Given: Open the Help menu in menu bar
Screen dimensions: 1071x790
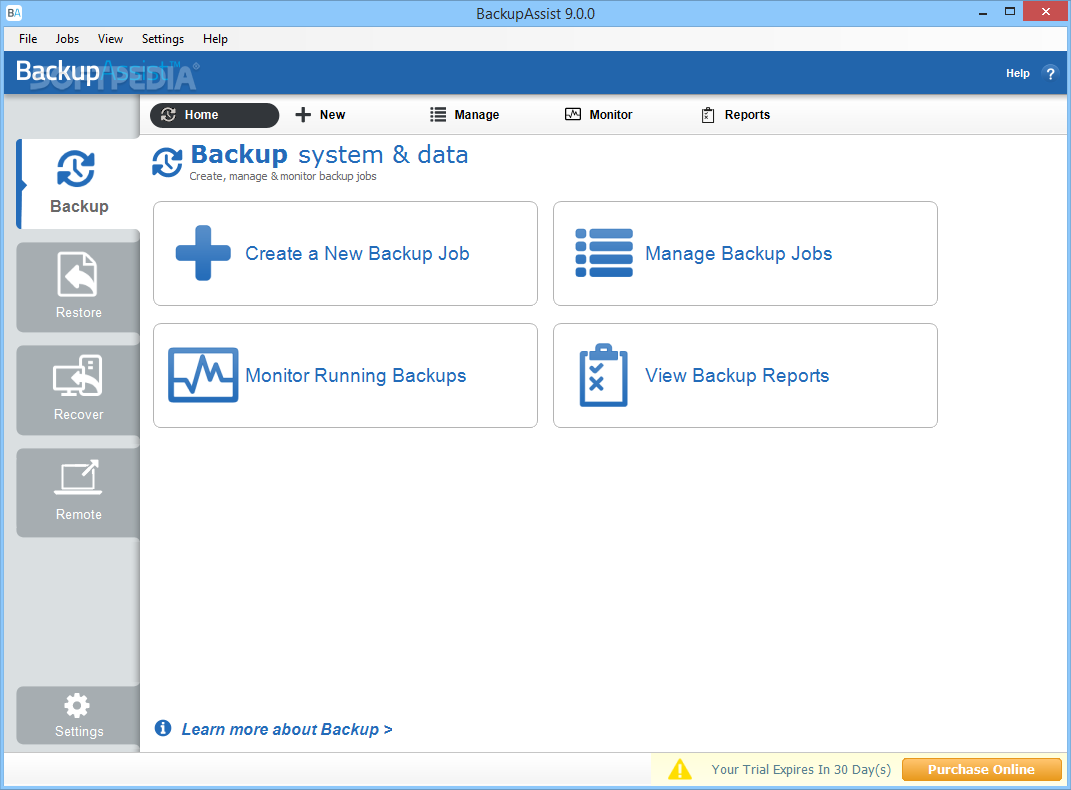Looking at the screenshot, I should [x=215, y=39].
